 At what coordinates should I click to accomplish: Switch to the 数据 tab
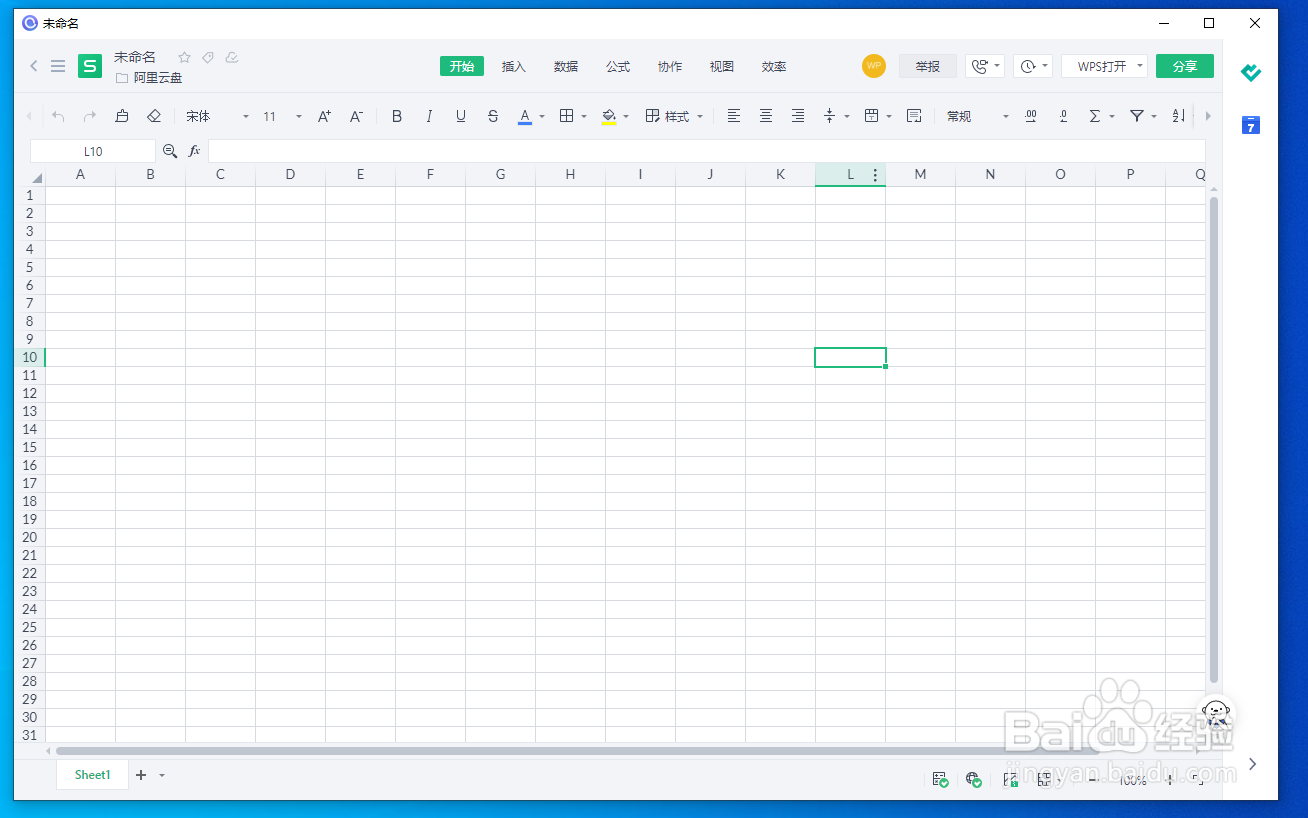click(x=566, y=66)
